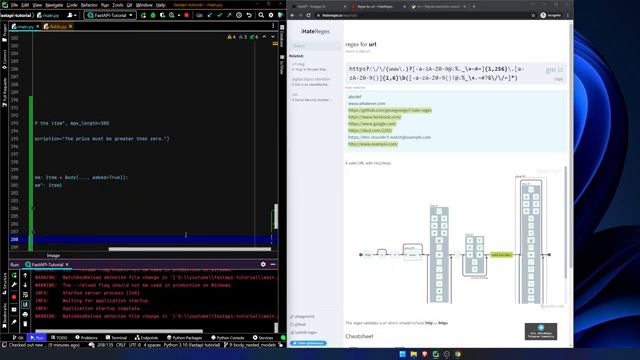Viewport: 640px width, 360px height.
Task: Open the File menu in PyCharm
Action: 14,5
